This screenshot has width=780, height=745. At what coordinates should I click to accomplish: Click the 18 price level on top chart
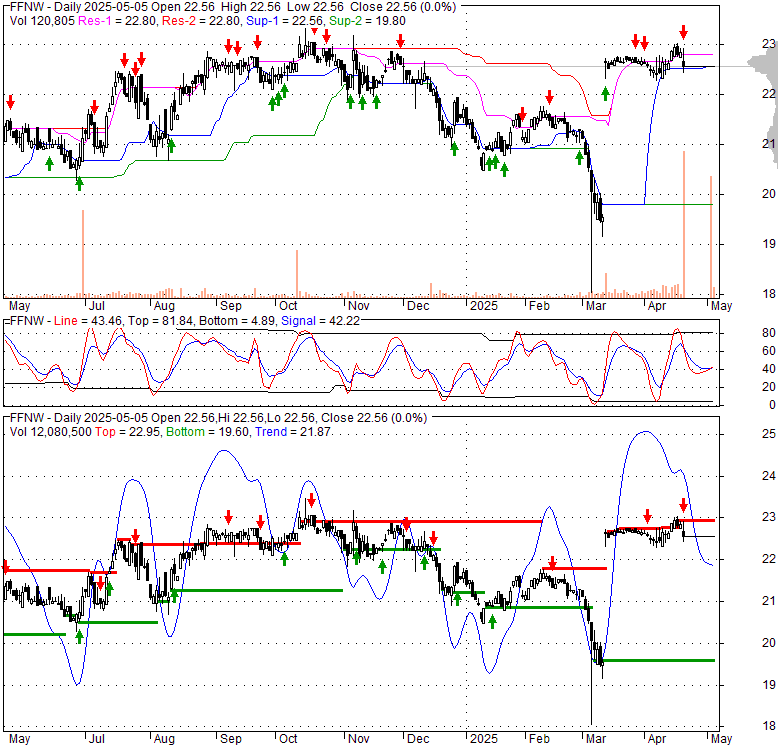click(769, 294)
